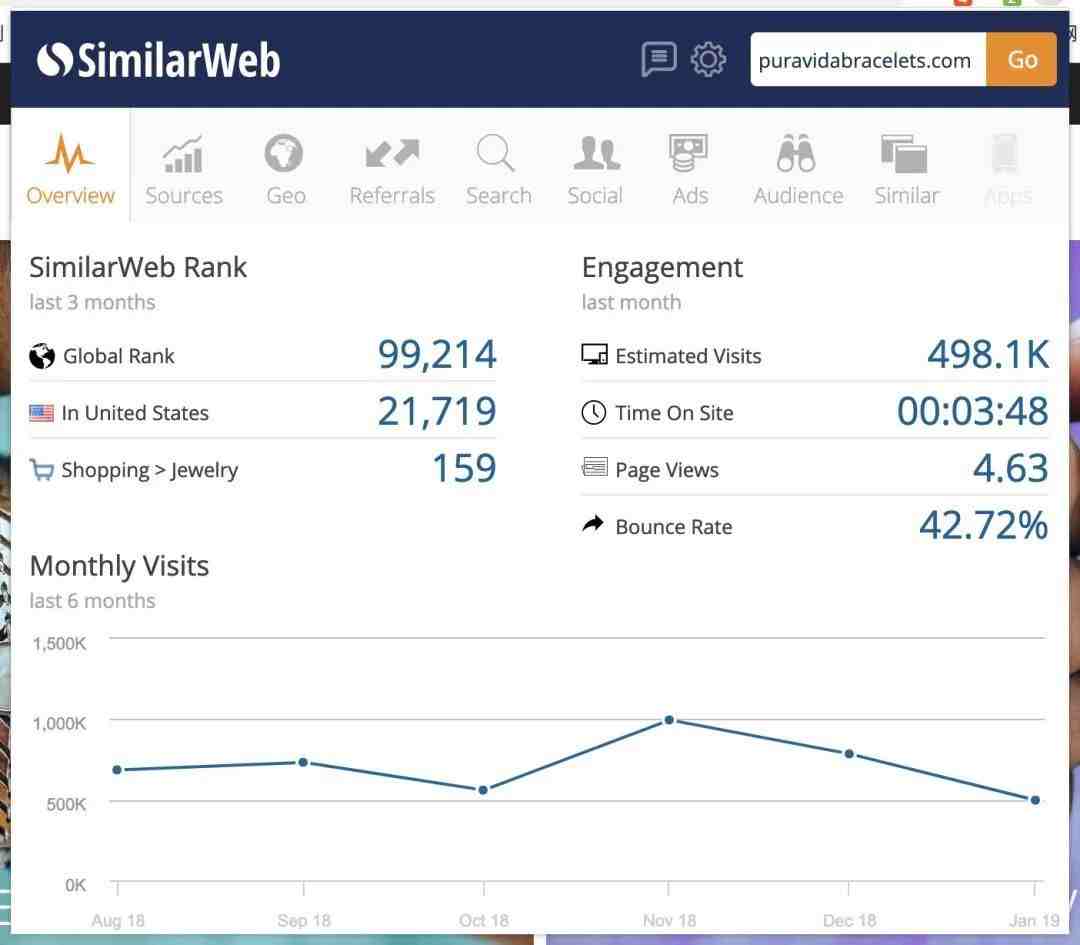Click the Time On Site clock icon

[x=594, y=413]
